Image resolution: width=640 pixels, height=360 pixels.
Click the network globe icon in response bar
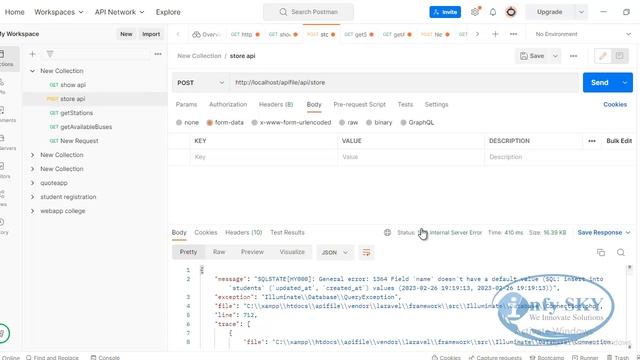pyautogui.click(x=387, y=232)
